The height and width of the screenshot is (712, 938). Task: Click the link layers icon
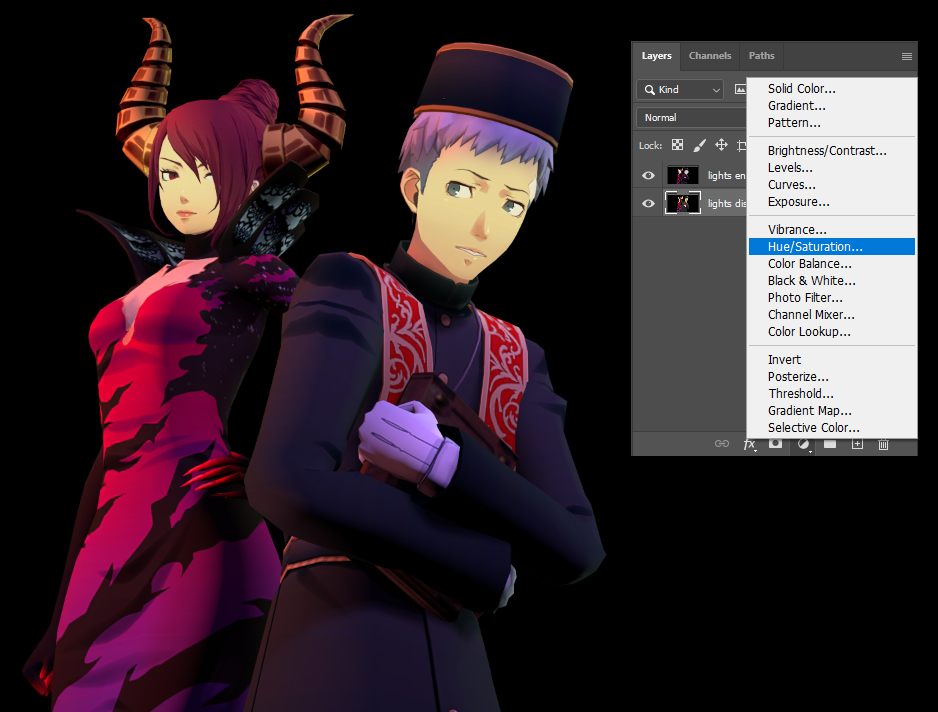pos(722,443)
